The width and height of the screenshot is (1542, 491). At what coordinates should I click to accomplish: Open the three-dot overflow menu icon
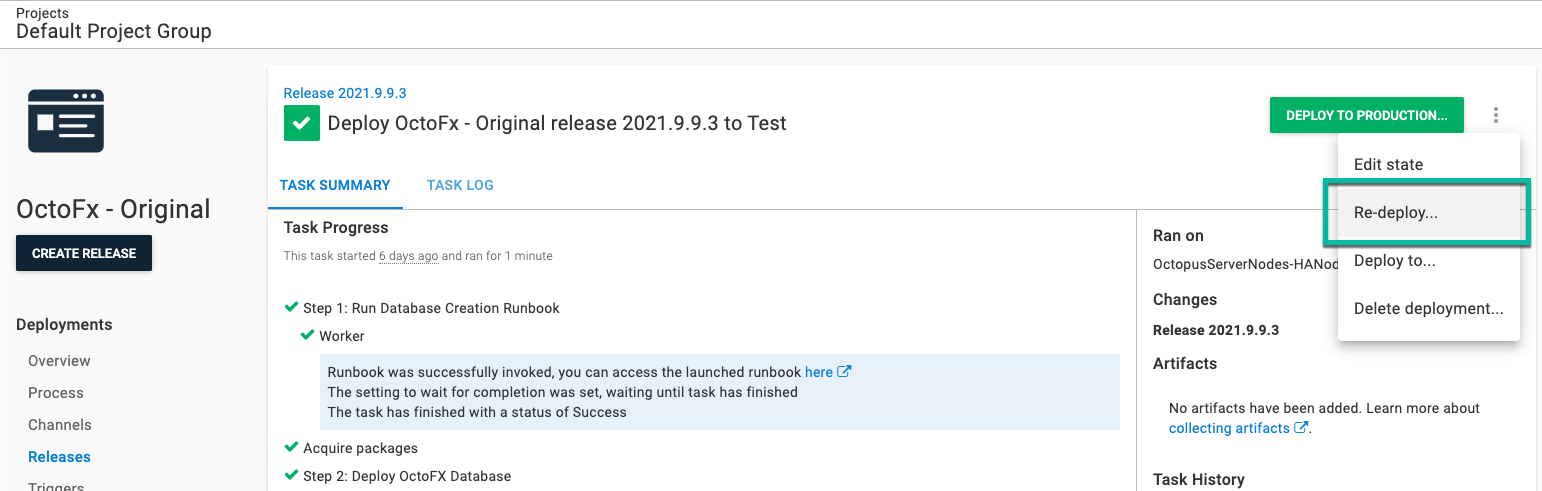(x=1495, y=115)
